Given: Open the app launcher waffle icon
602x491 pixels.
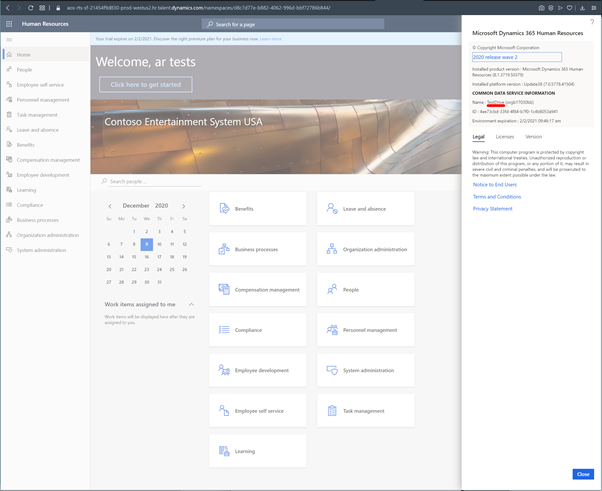Looking at the screenshot, I should 9,24.
